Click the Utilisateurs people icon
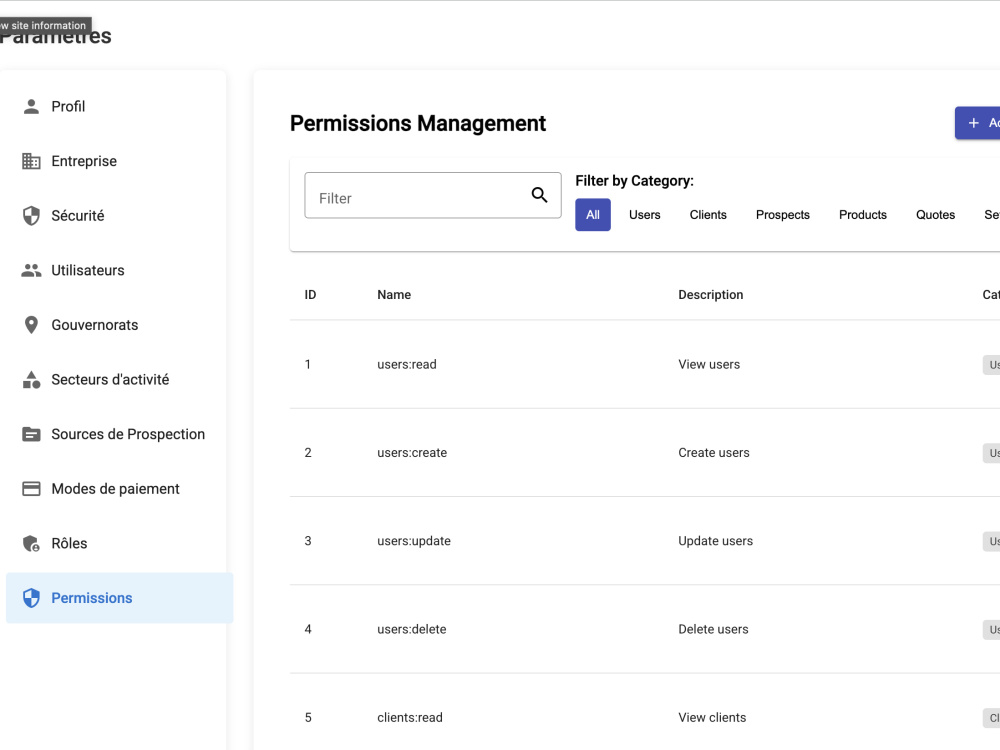The image size is (1000, 750). coord(31,270)
